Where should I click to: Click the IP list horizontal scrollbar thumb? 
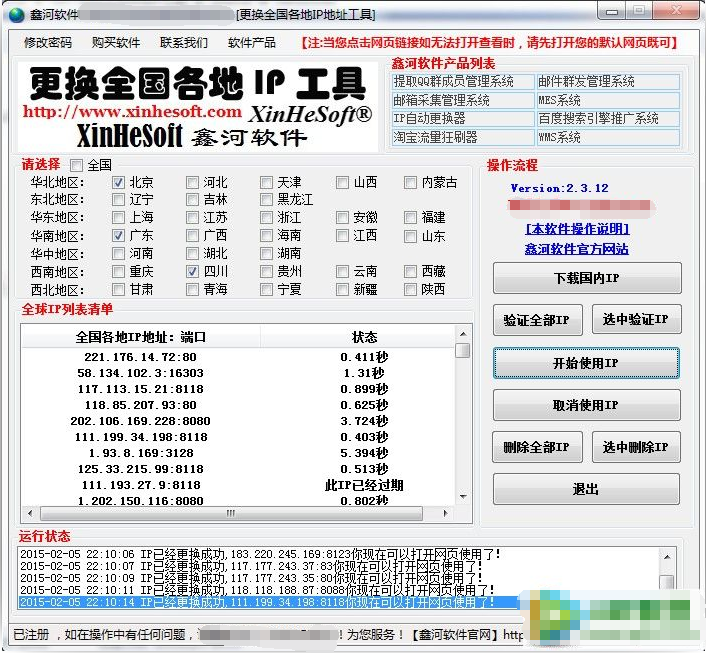click(x=231, y=513)
